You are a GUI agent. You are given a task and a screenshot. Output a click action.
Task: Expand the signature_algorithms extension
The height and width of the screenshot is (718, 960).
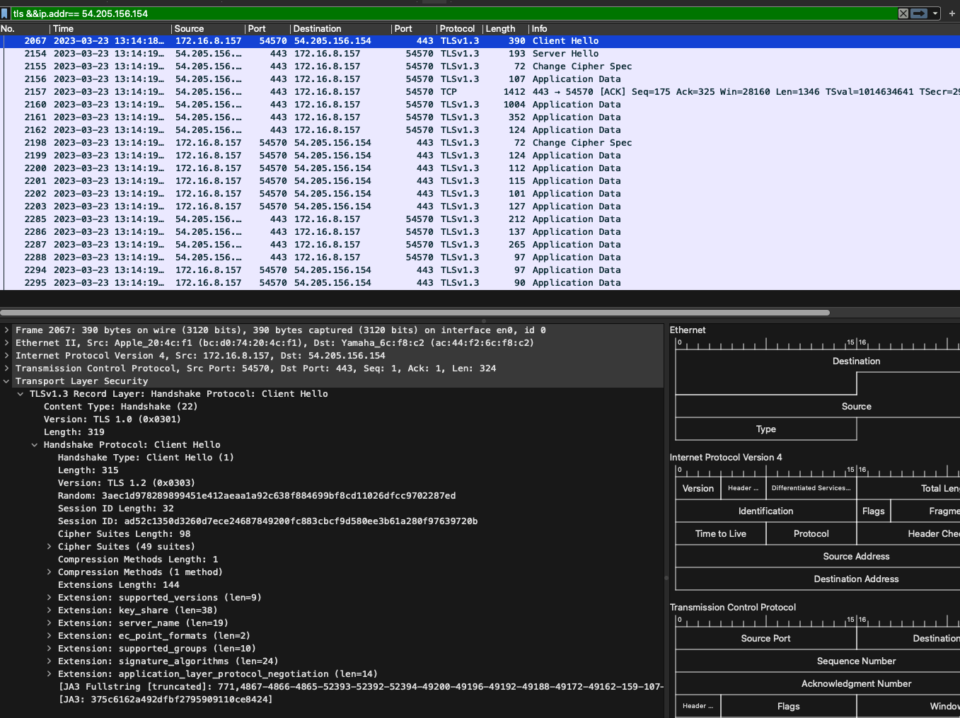47,660
